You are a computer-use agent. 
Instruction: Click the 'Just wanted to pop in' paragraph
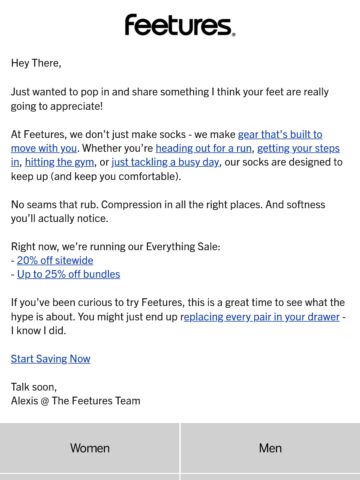coord(170,99)
